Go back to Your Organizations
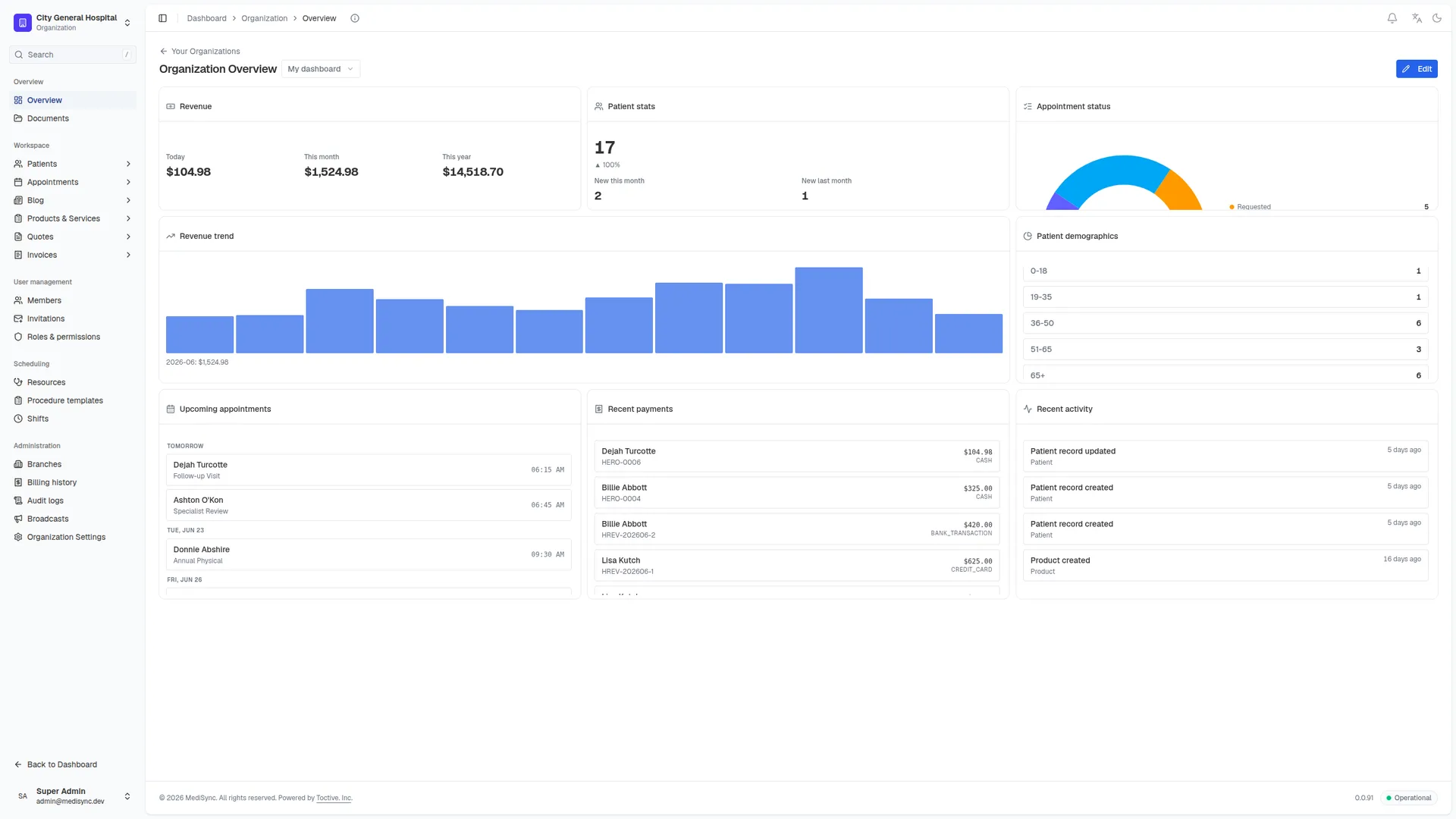Viewport: 1456px width, 819px height. [199, 52]
